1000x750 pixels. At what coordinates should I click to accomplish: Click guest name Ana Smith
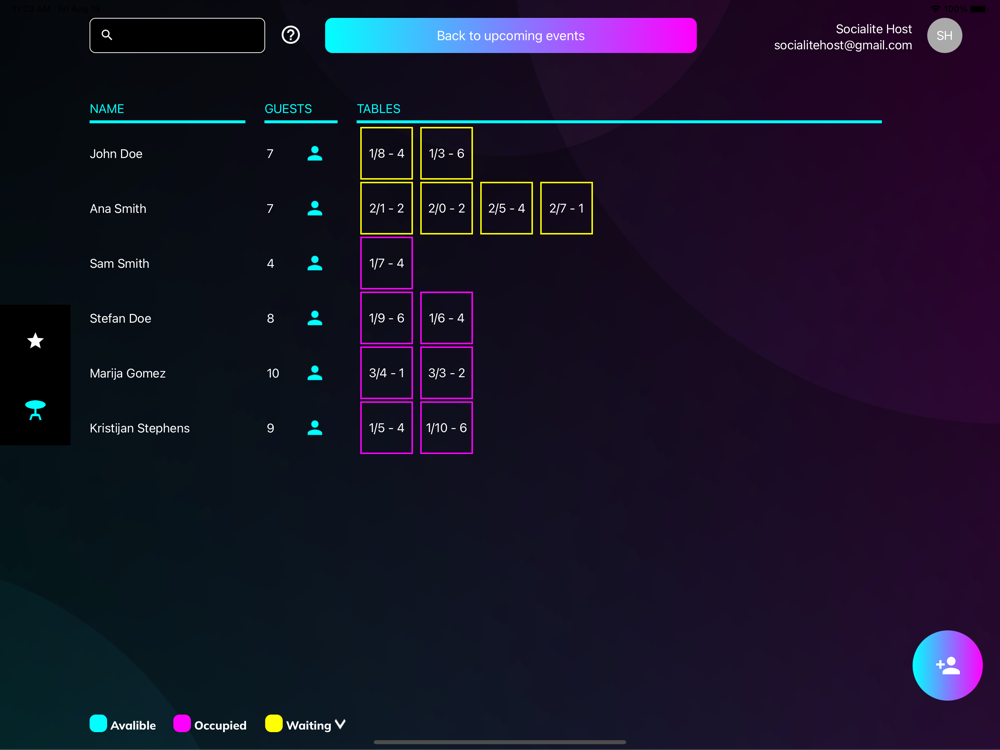coord(118,209)
